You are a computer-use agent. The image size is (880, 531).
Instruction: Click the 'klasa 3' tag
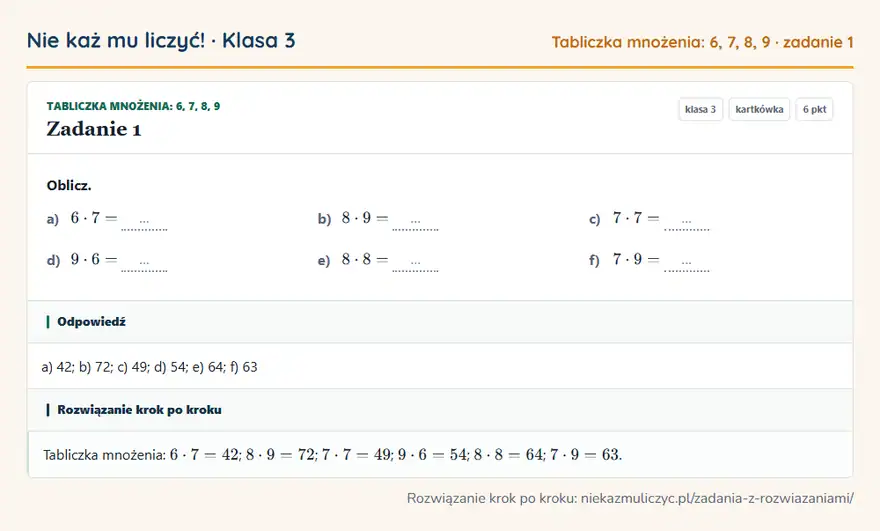point(700,109)
